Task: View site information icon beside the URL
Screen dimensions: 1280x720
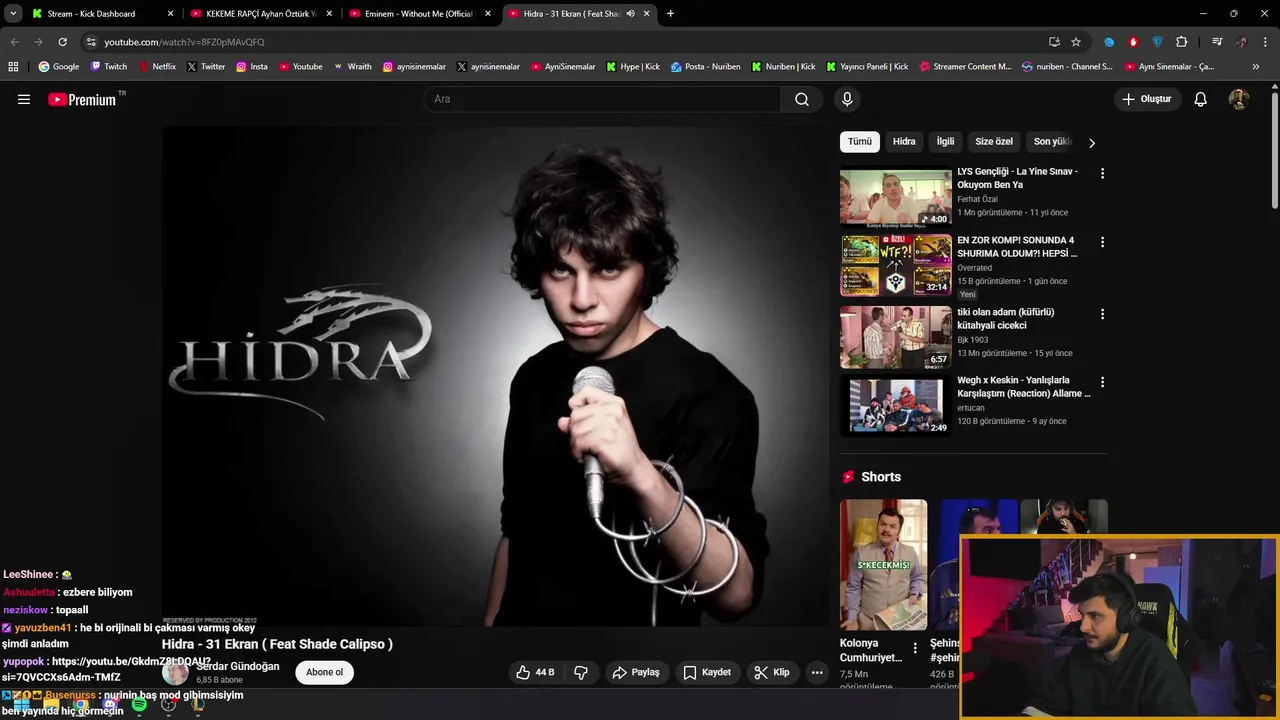Action: tap(91, 42)
